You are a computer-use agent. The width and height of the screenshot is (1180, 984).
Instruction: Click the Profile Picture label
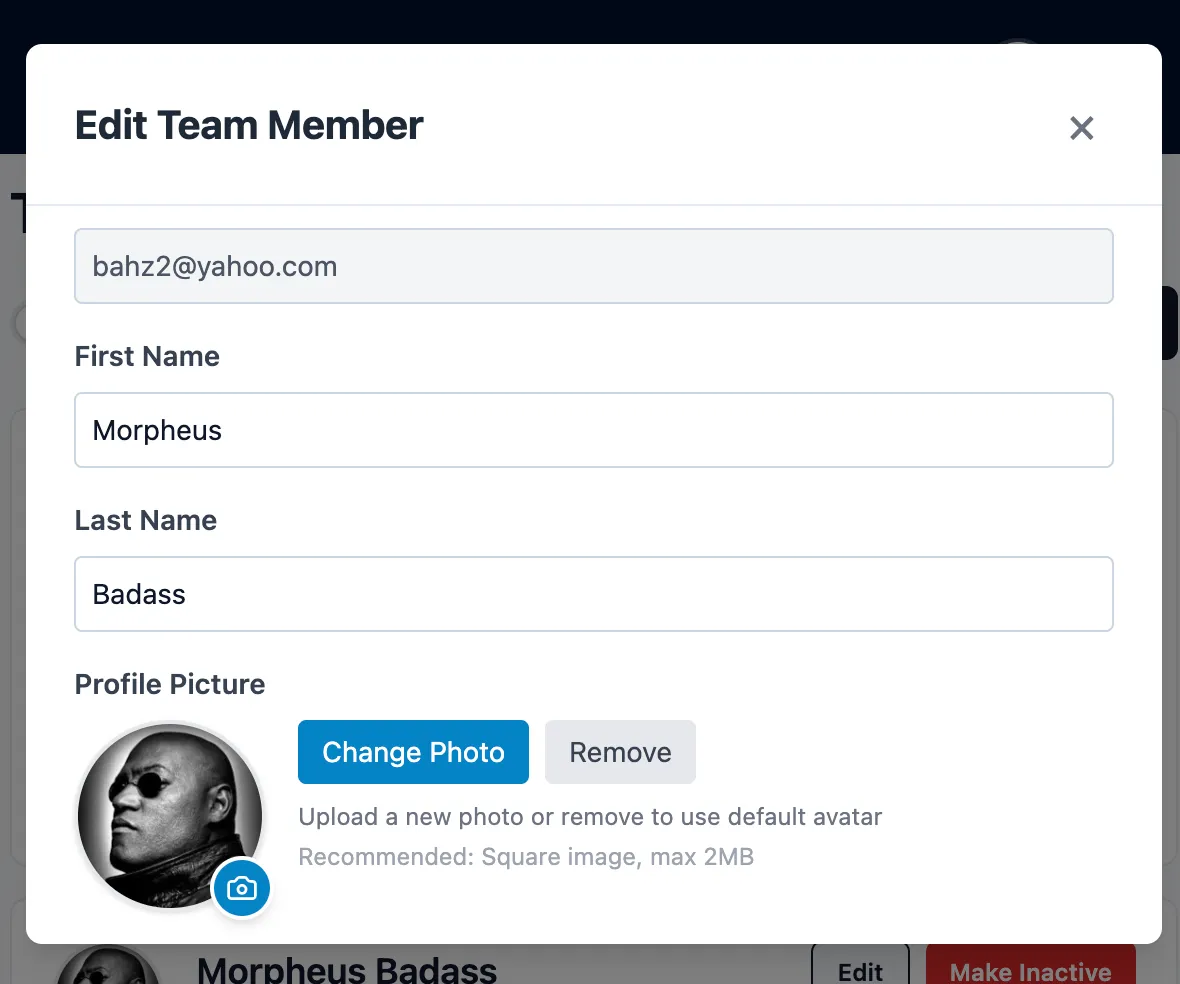(170, 685)
